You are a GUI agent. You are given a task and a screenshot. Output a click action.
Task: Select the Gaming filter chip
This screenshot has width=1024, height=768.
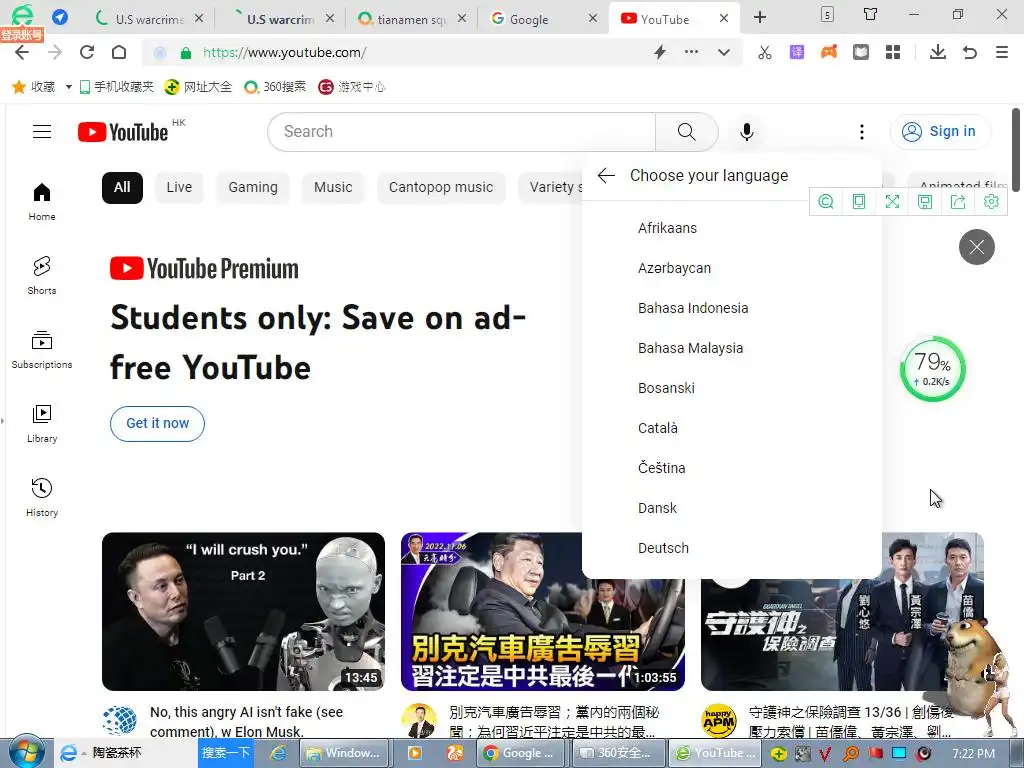click(253, 187)
